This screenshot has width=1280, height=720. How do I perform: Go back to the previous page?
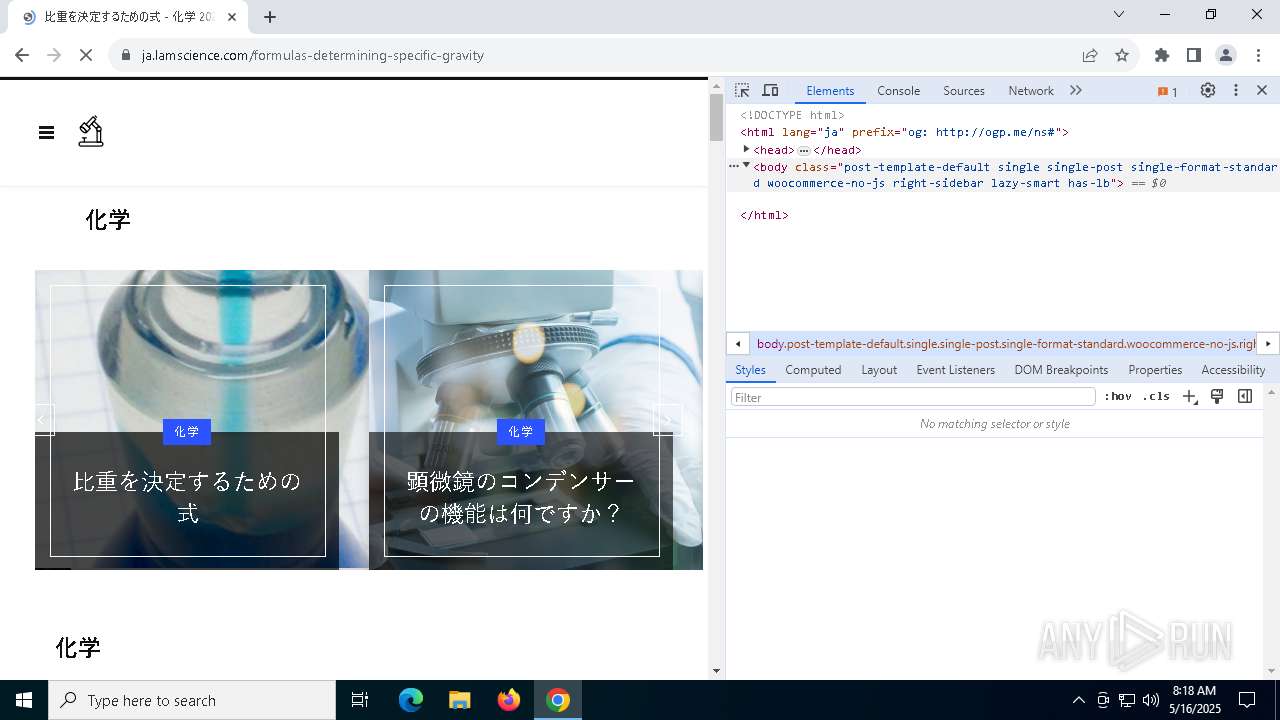click(22, 55)
